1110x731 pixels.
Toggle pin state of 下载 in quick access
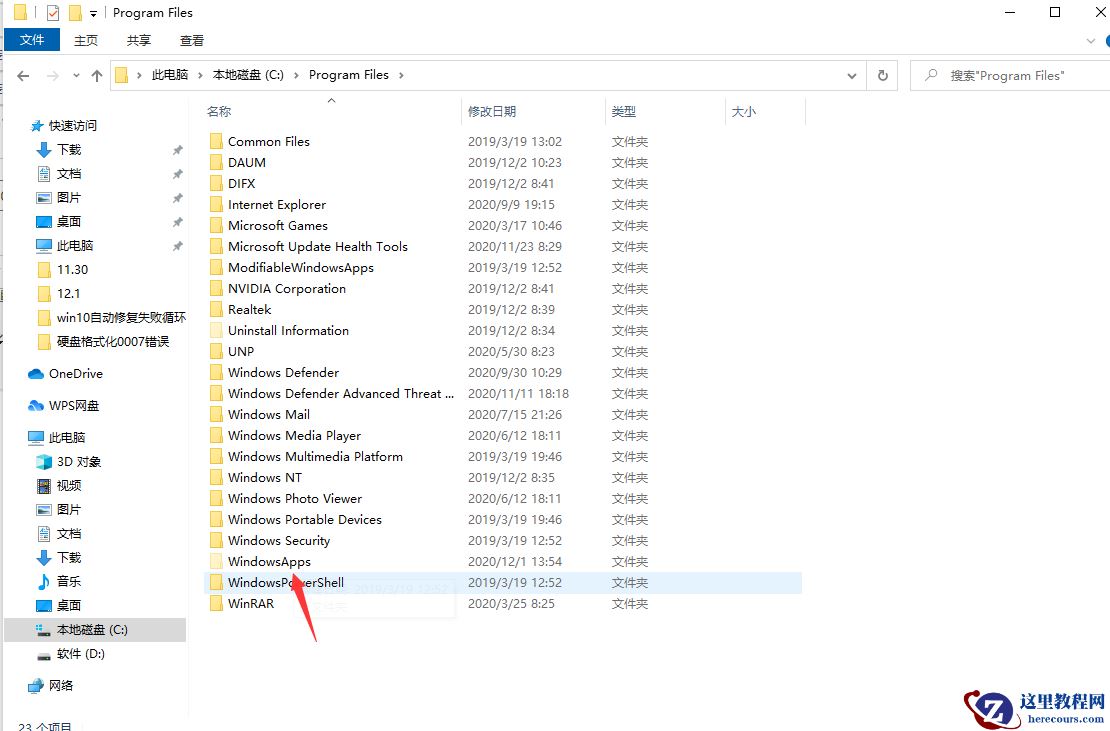tap(178, 148)
